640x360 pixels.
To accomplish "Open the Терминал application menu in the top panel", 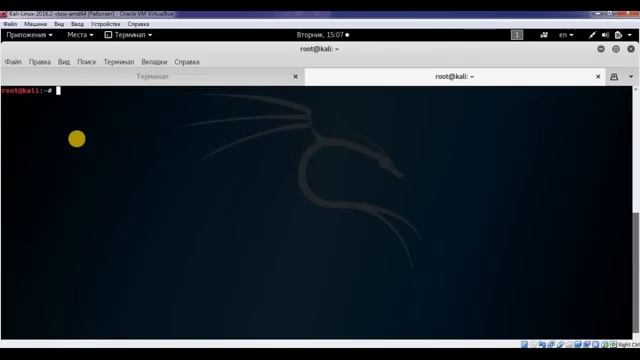I will click(128, 35).
